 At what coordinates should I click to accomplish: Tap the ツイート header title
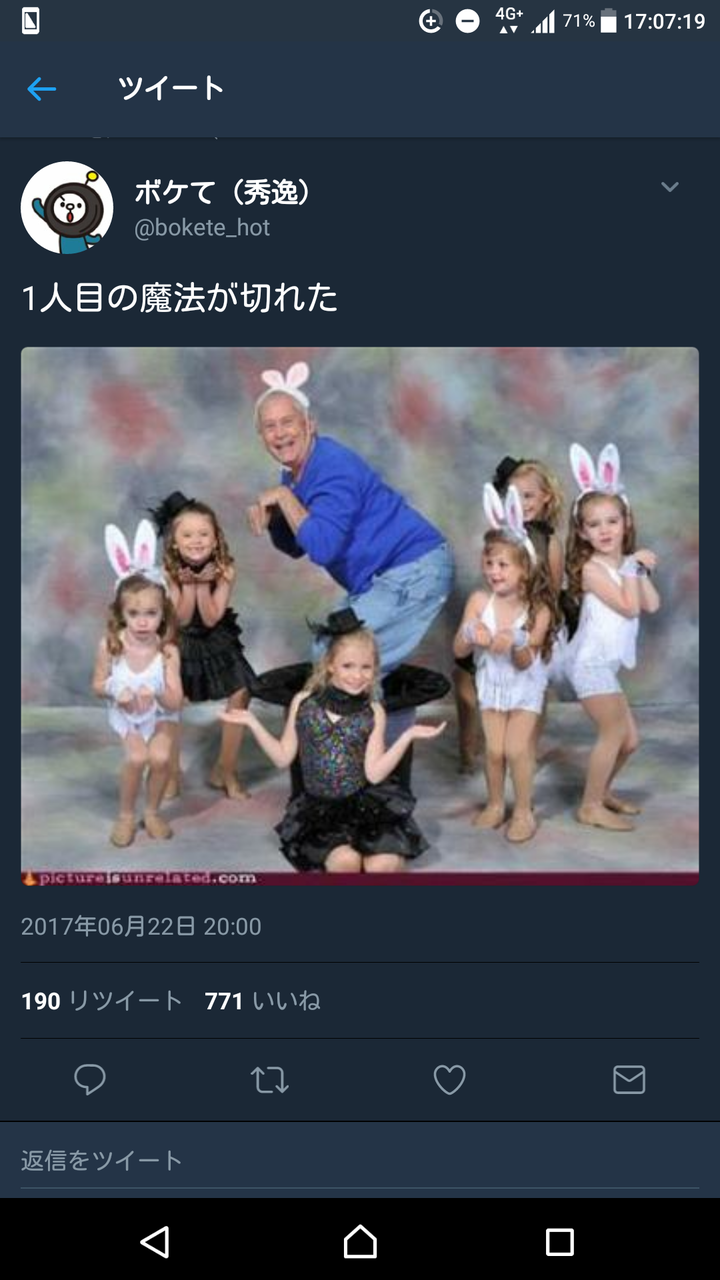(x=171, y=89)
